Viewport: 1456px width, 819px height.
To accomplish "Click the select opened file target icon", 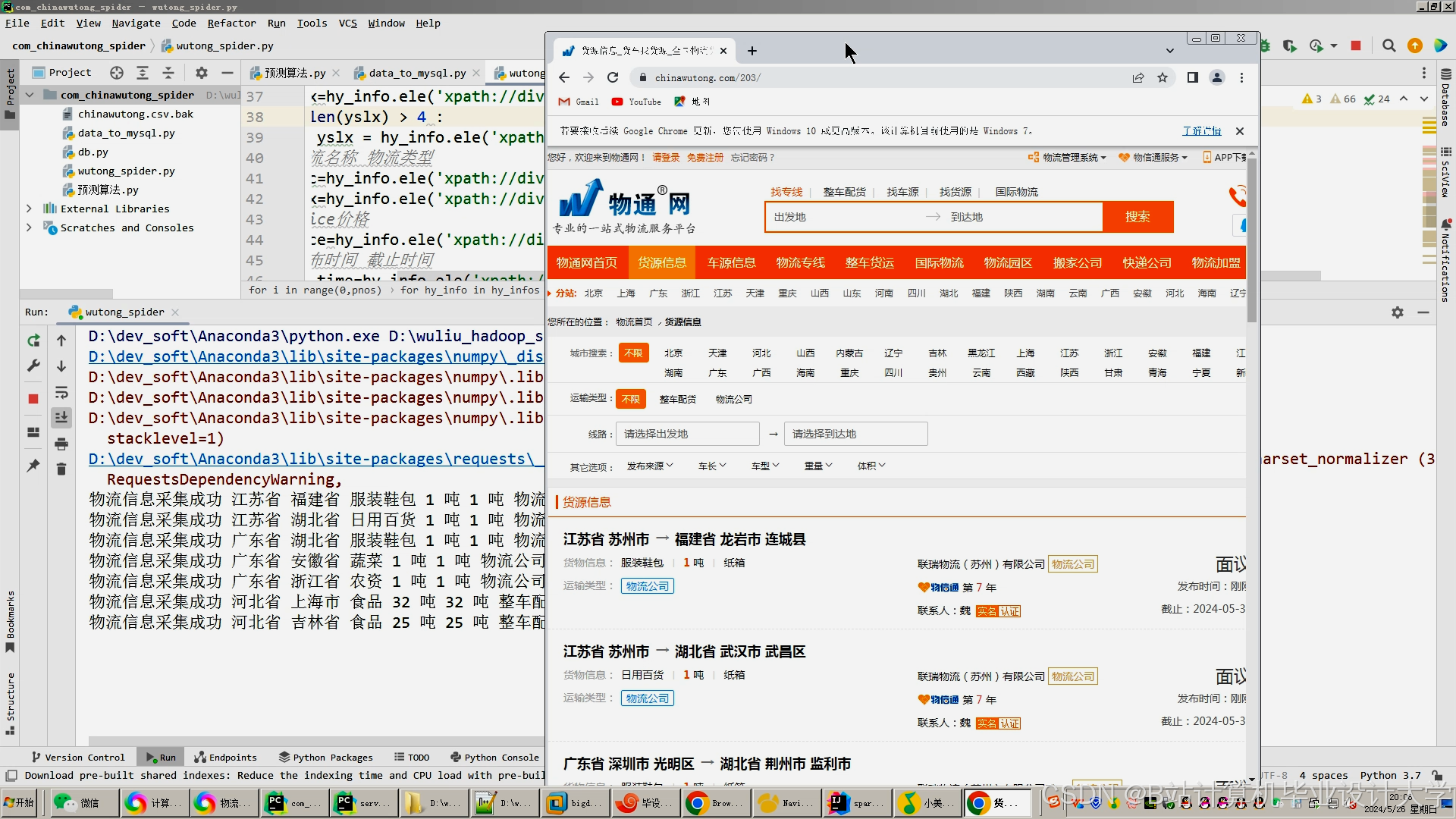I will point(116,73).
